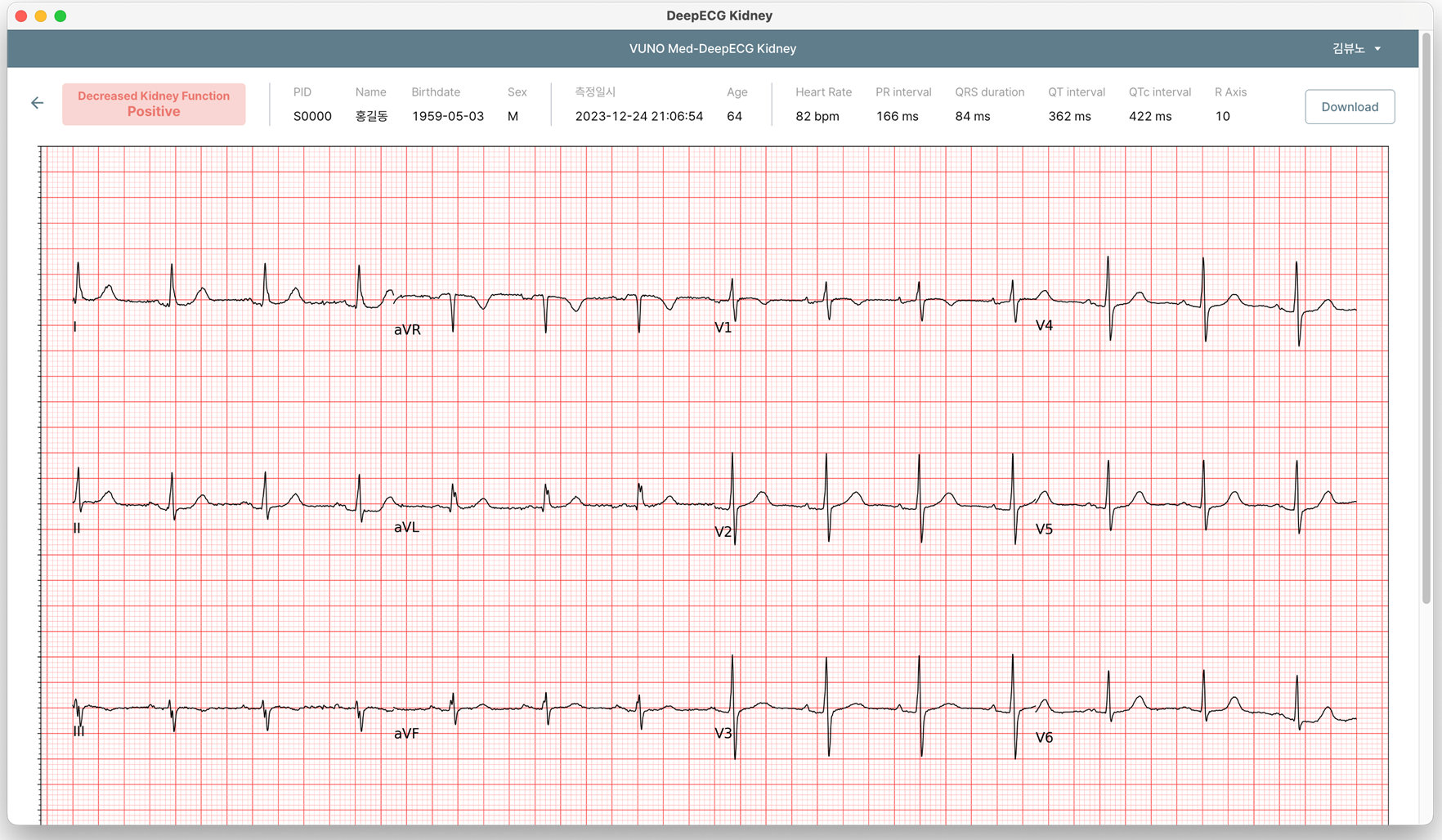
Task: Close the window with the red button
Action: coord(21,16)
